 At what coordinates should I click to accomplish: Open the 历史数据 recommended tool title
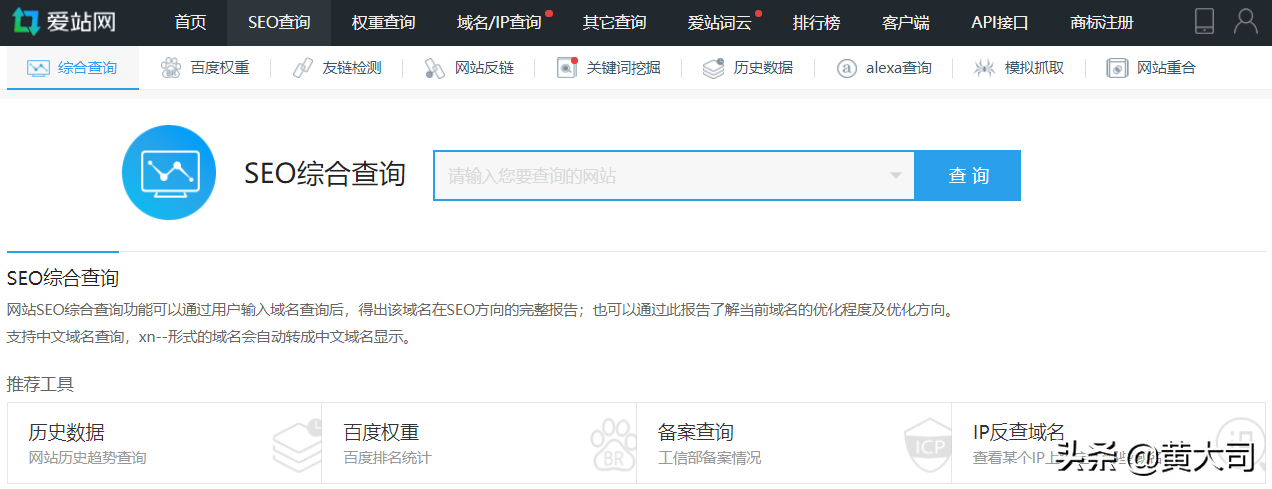click(x=66, y=432)
